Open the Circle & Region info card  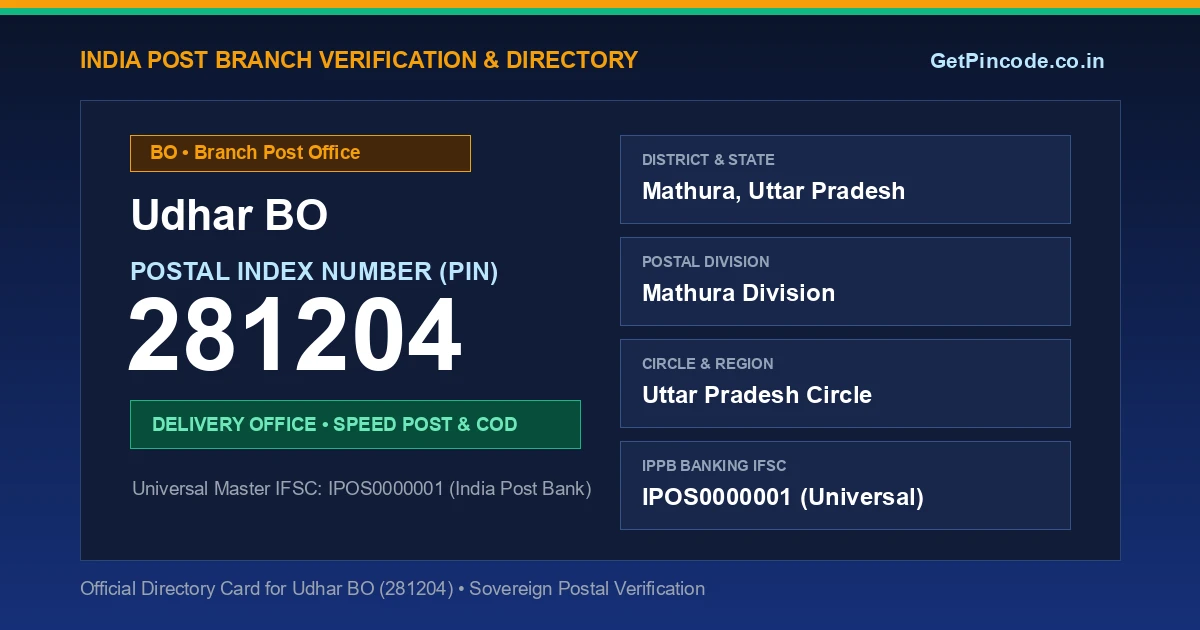tap(845, 383)
